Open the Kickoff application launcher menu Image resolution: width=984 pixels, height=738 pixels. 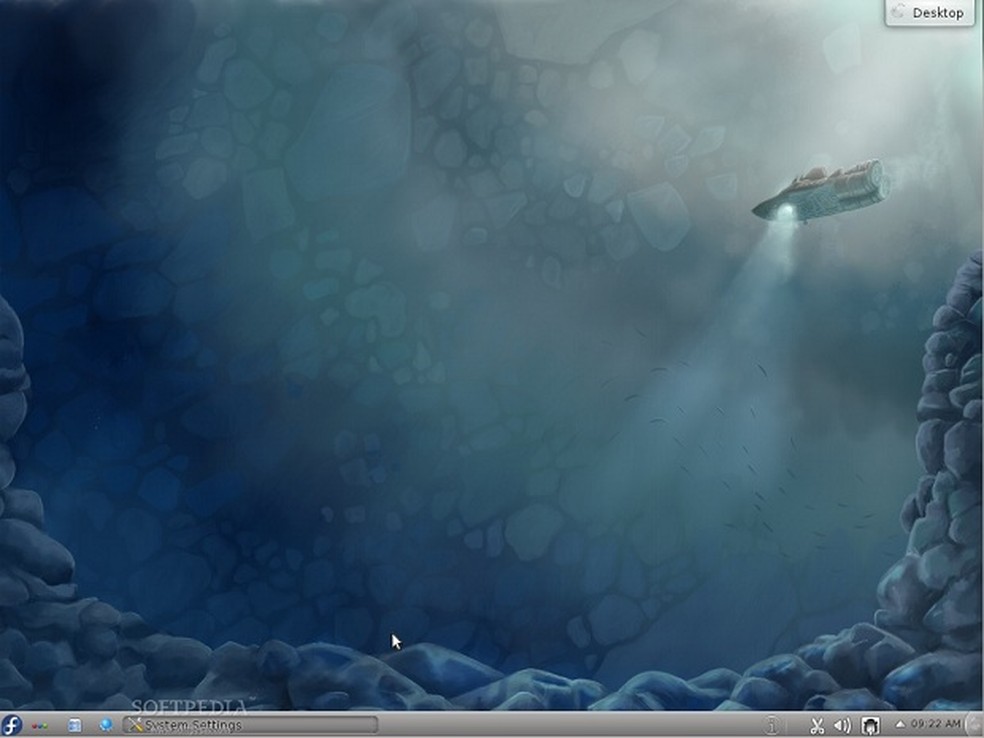pos(12,725)
